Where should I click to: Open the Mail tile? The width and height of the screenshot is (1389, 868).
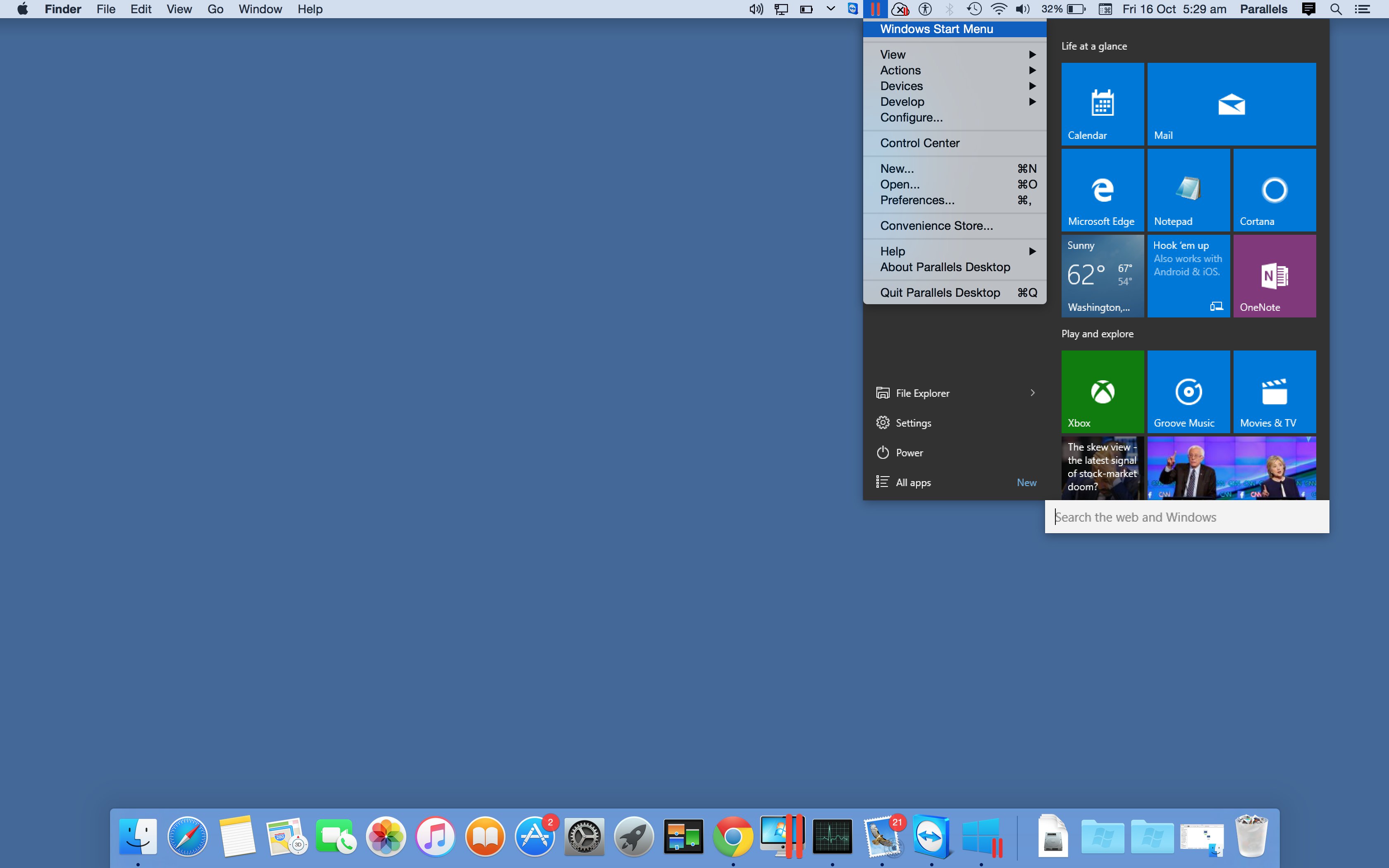[1231, 104]
